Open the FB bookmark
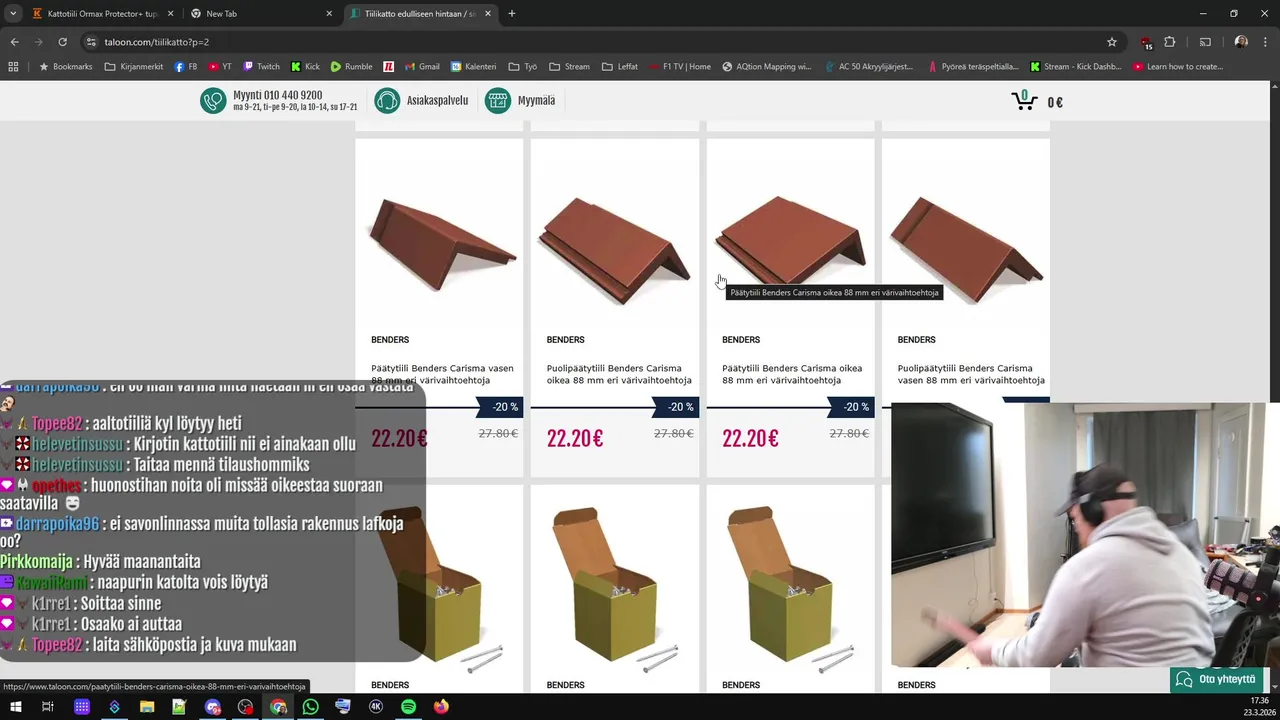 pos(185,67)
